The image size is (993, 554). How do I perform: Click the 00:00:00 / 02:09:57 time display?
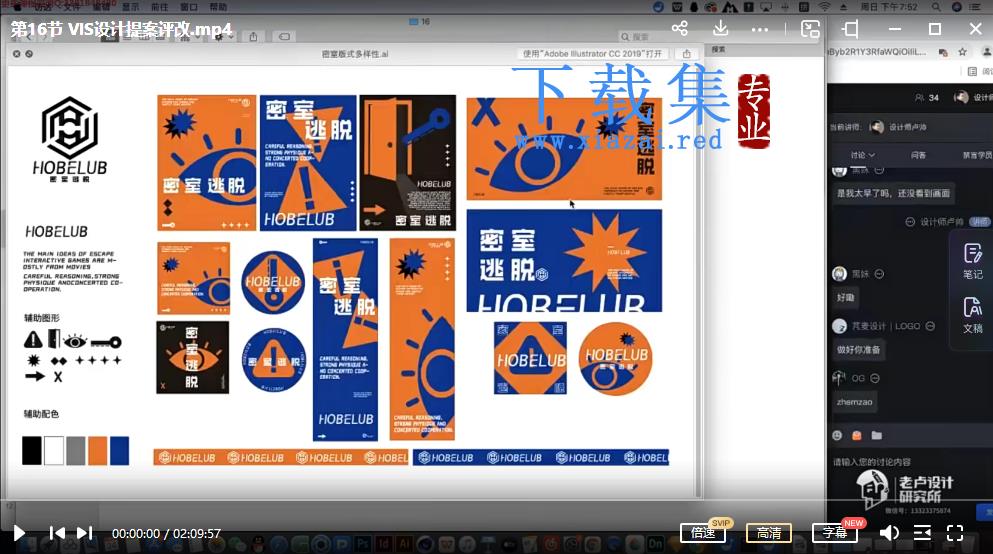click(167, 534)
